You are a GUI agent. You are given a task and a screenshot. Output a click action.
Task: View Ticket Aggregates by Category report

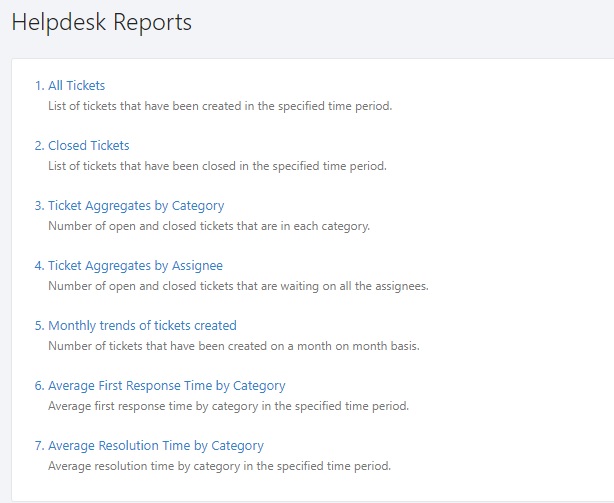129,206
